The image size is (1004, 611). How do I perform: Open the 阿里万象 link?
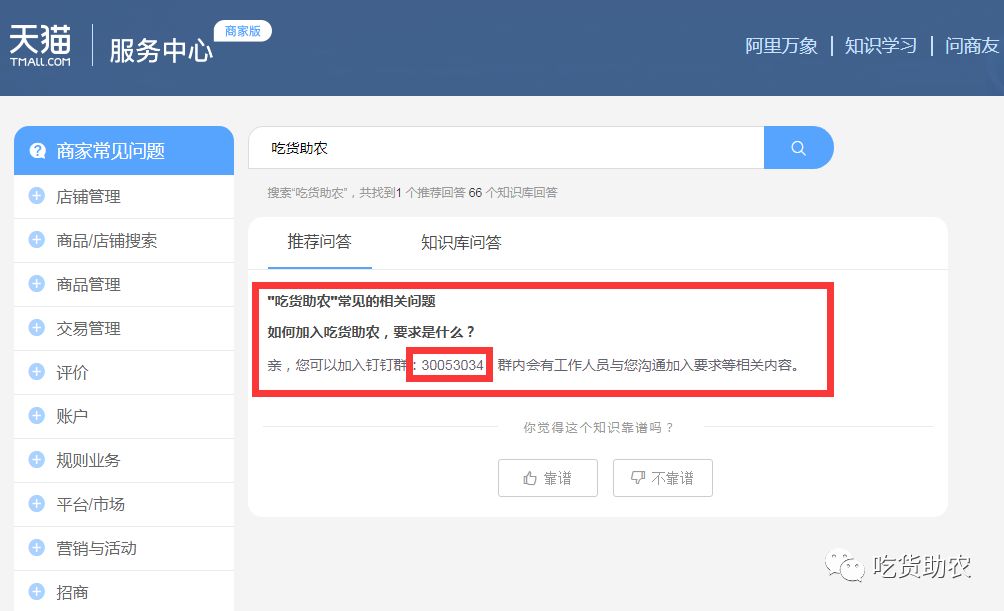(x=780, y=45)
